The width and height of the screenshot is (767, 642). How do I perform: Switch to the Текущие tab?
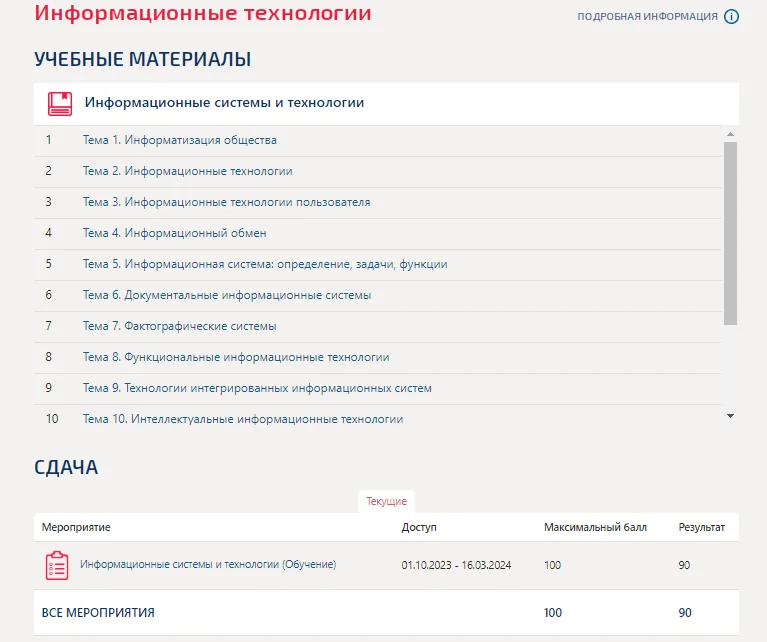pos(386,501)
